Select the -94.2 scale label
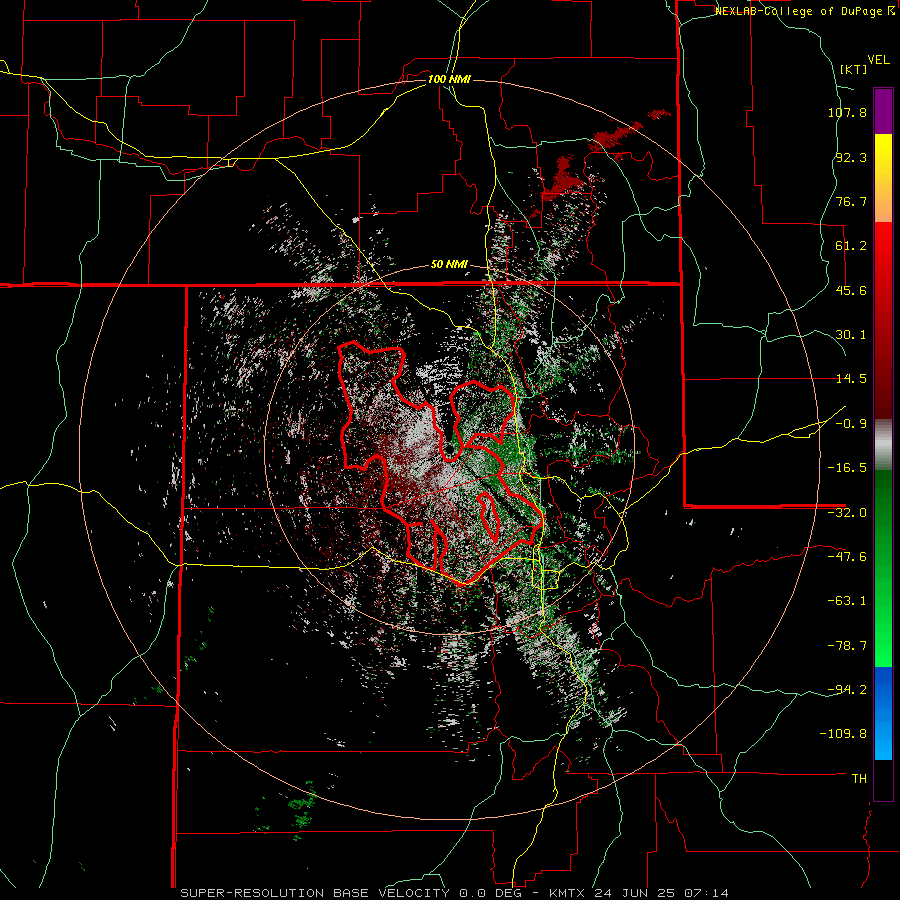 (847, 689)
